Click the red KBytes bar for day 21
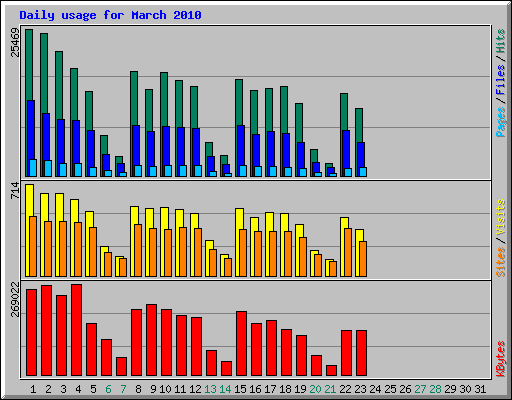Viewport: 512px width, 400px height. pyautogui.click(x=331, y=371)
